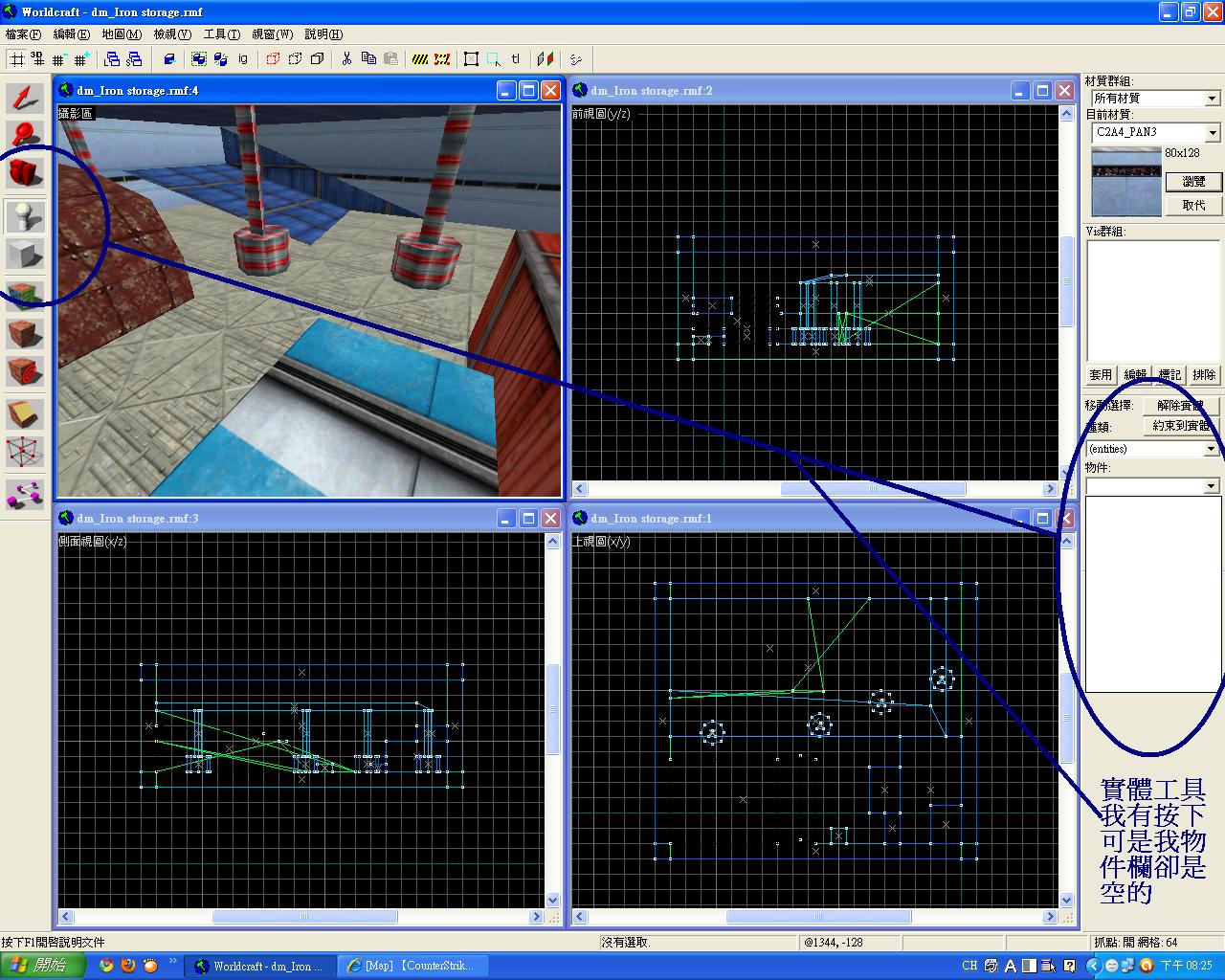
Task: Launch Firefox from quick launch
Action: (x=127, y=966)
